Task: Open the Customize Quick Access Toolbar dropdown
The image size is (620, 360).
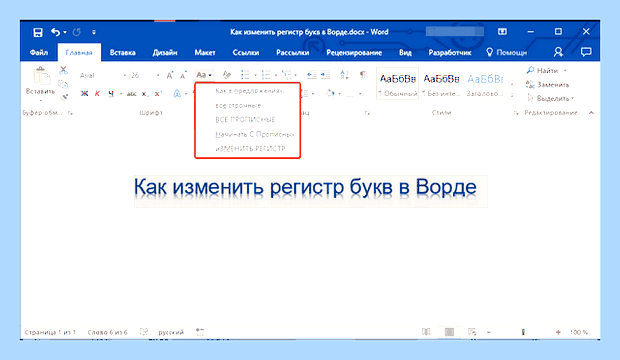Action: 94,32
